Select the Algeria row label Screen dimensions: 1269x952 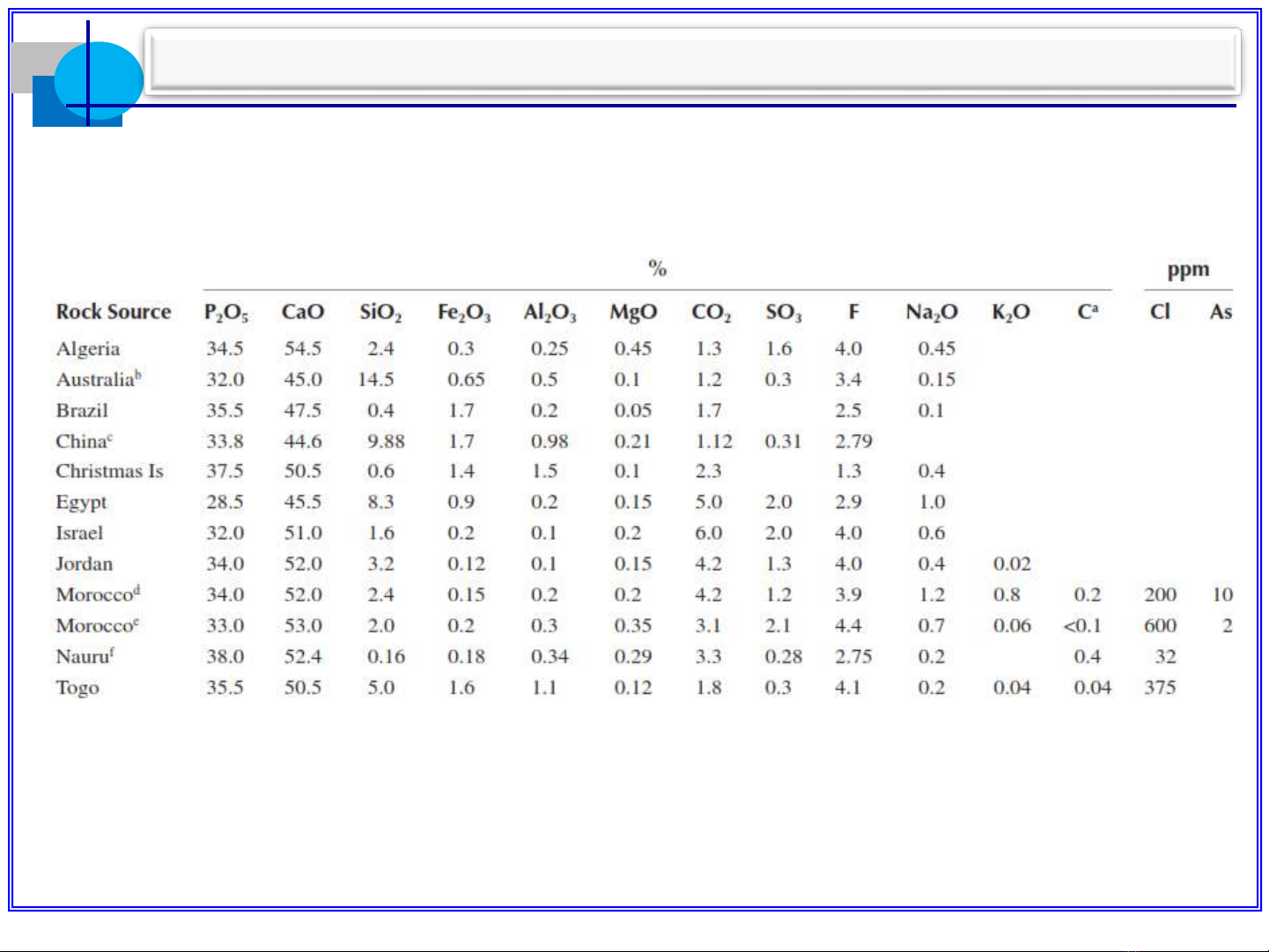(88, 349)
